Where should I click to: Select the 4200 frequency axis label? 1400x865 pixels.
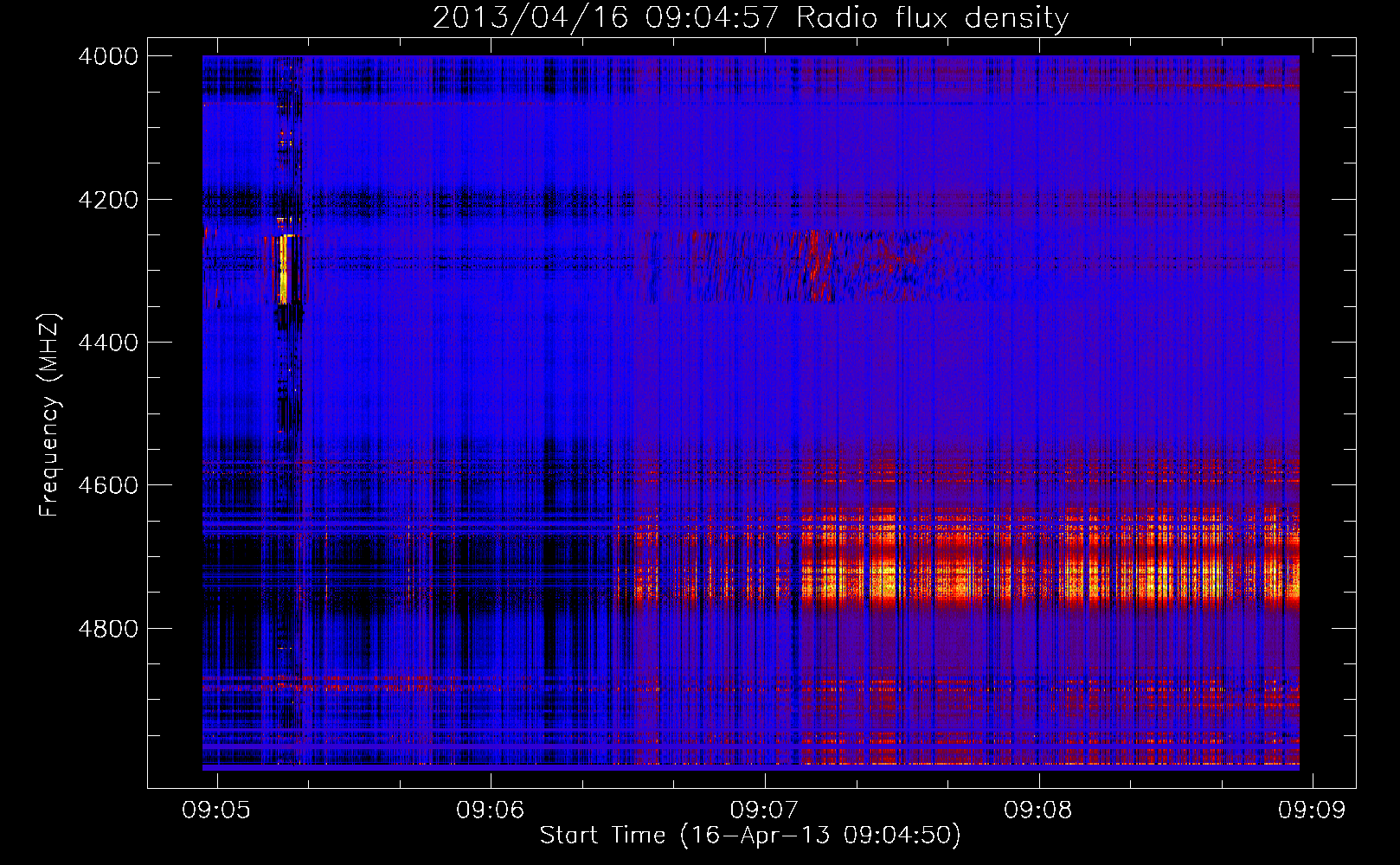coord(108,200)
